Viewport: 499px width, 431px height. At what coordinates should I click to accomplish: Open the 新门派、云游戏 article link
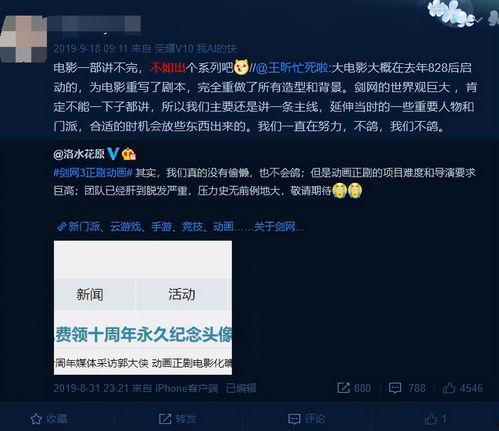[180, 227]
